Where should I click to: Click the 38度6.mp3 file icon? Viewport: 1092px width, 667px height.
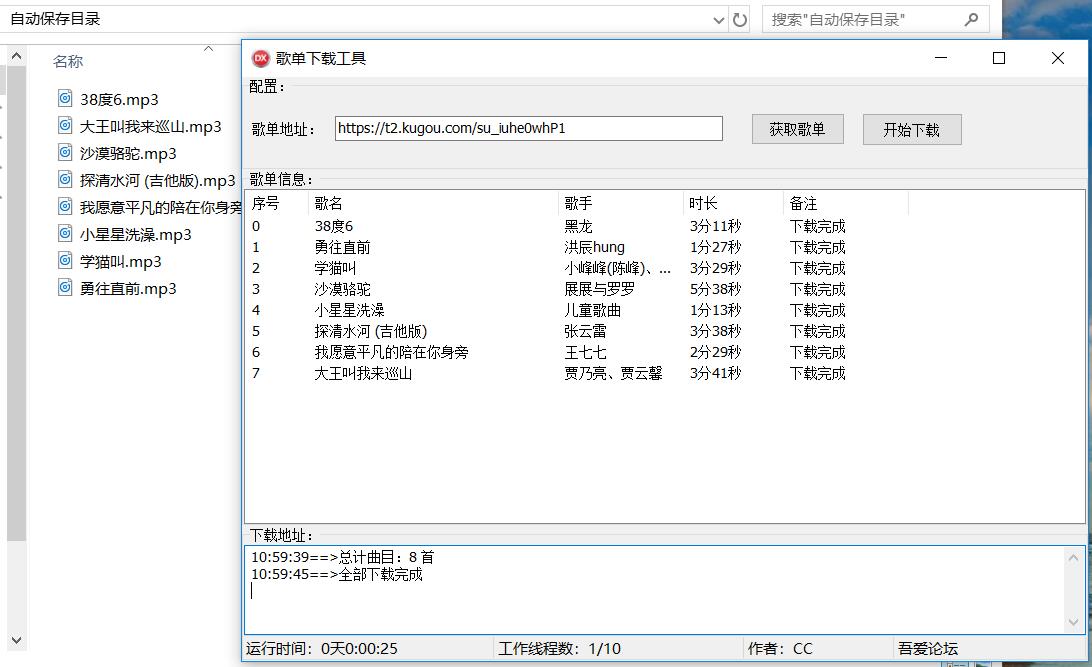coord(62,99)
